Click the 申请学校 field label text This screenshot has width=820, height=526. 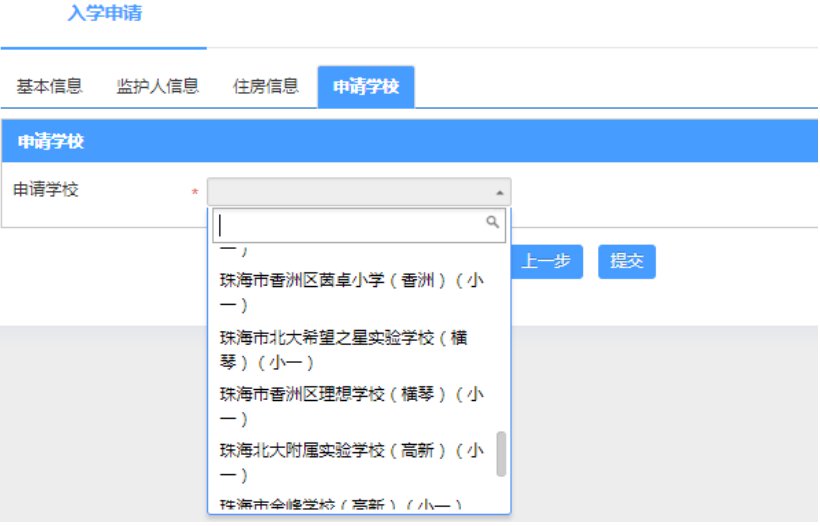(45, 190)
